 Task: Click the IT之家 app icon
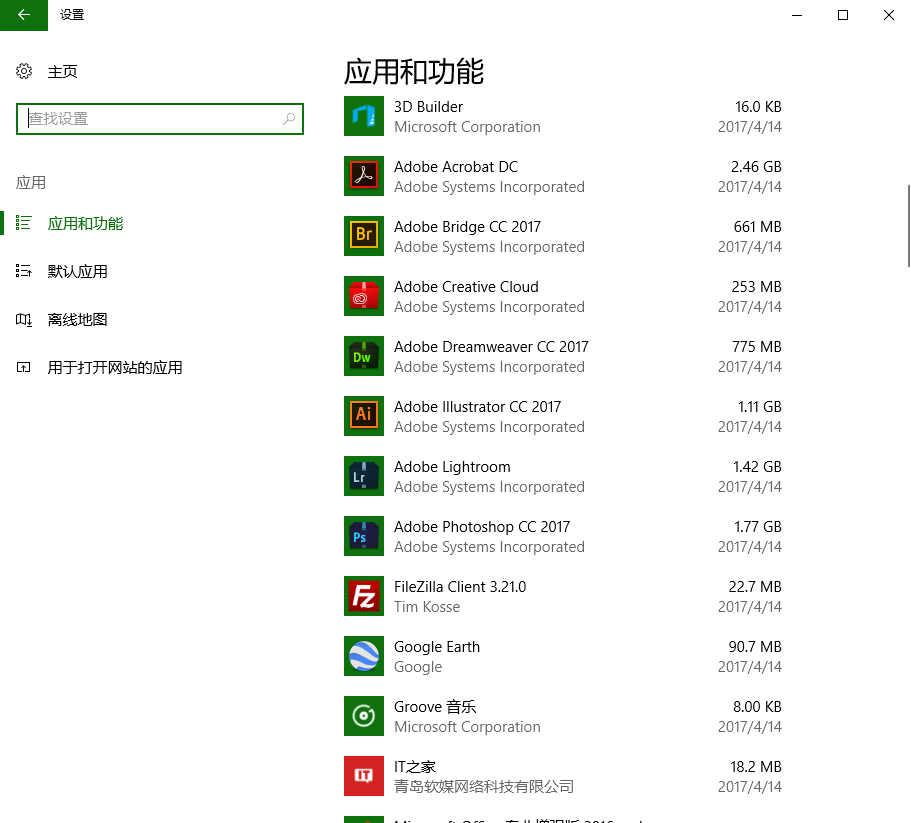pos(363,776)
